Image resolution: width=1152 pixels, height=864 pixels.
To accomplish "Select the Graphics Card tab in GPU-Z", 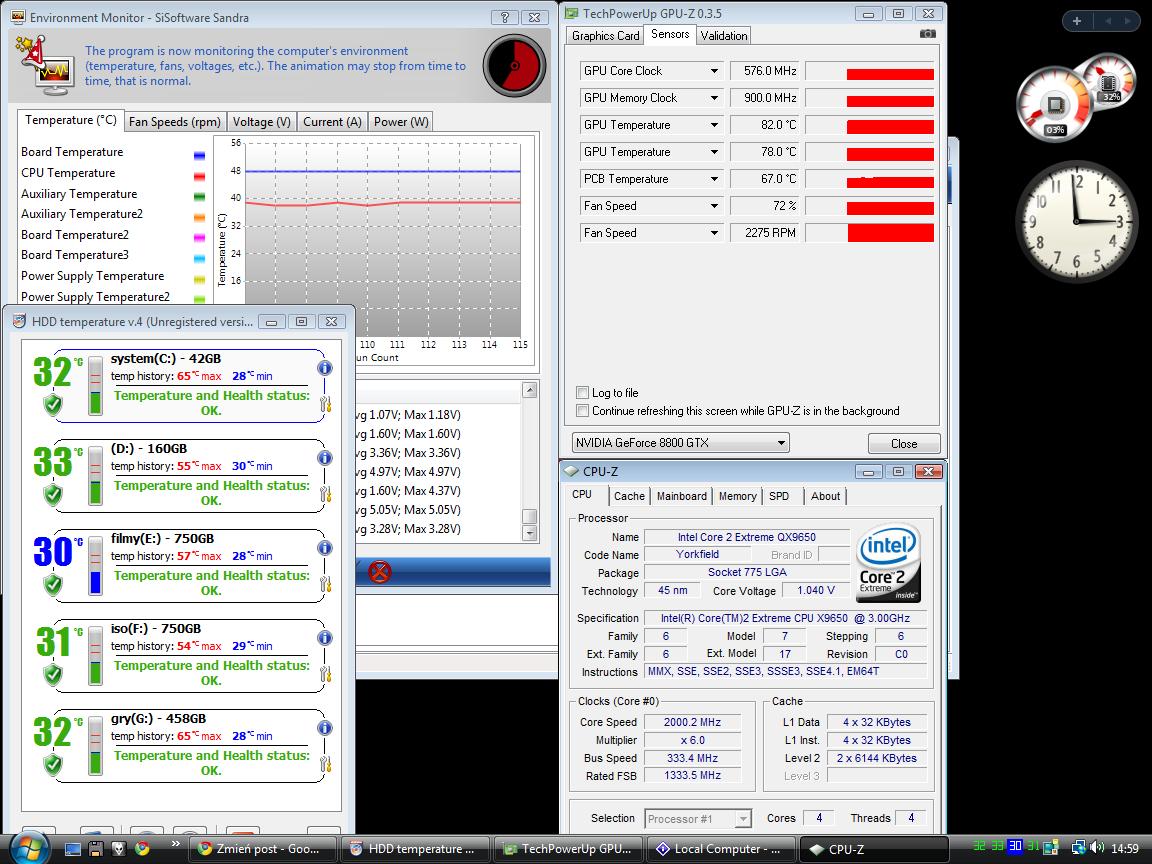I will tap(605, 36).
